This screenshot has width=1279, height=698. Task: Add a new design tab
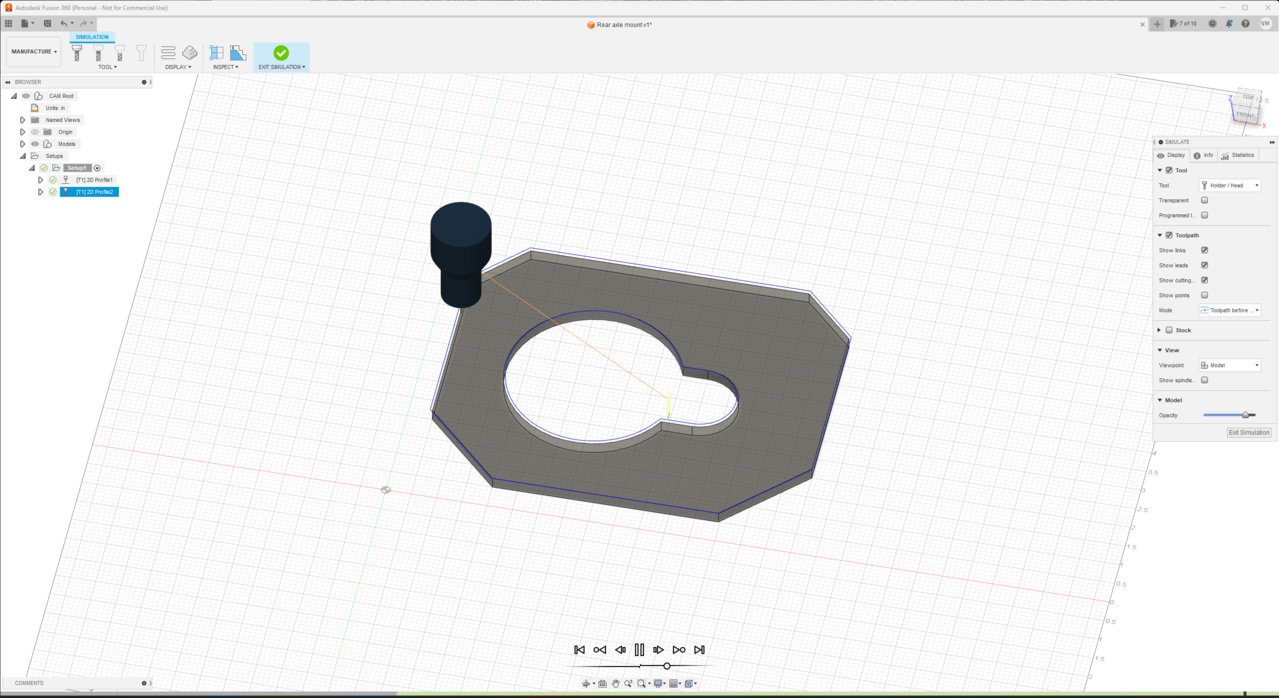coord(1157,23)
